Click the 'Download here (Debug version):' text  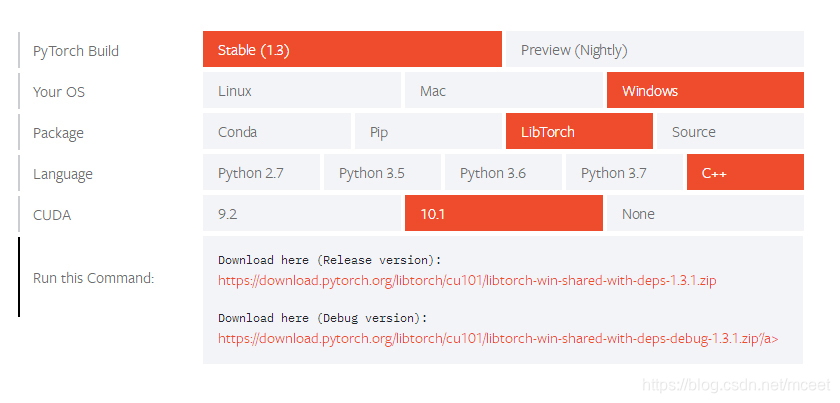(x=323, y=318)
